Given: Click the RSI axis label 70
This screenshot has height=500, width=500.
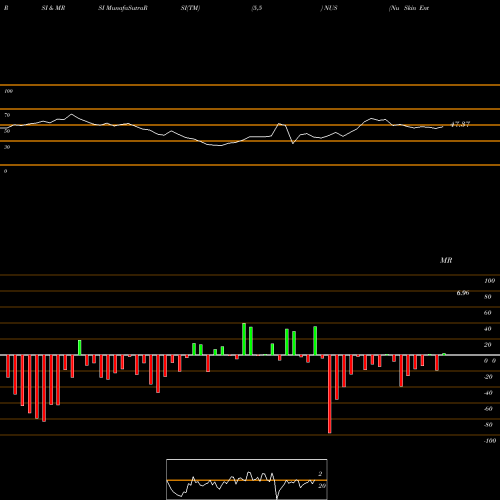Looking at the screenshot, I should click(7, 115).
